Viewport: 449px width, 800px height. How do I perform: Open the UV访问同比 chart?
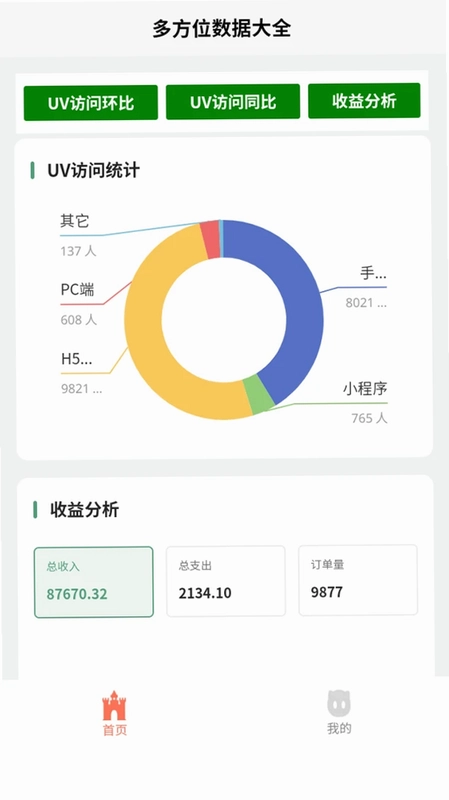233,102
